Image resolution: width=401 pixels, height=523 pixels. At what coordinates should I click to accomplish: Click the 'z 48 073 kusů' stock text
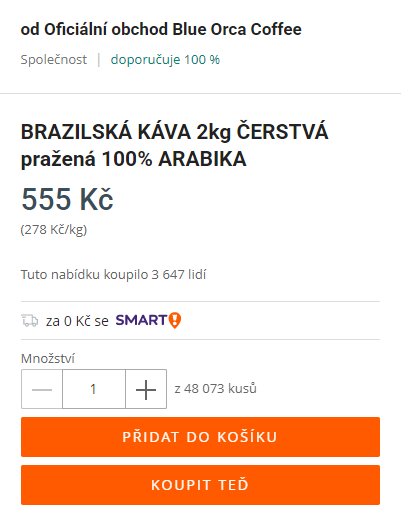click(216, 389)
